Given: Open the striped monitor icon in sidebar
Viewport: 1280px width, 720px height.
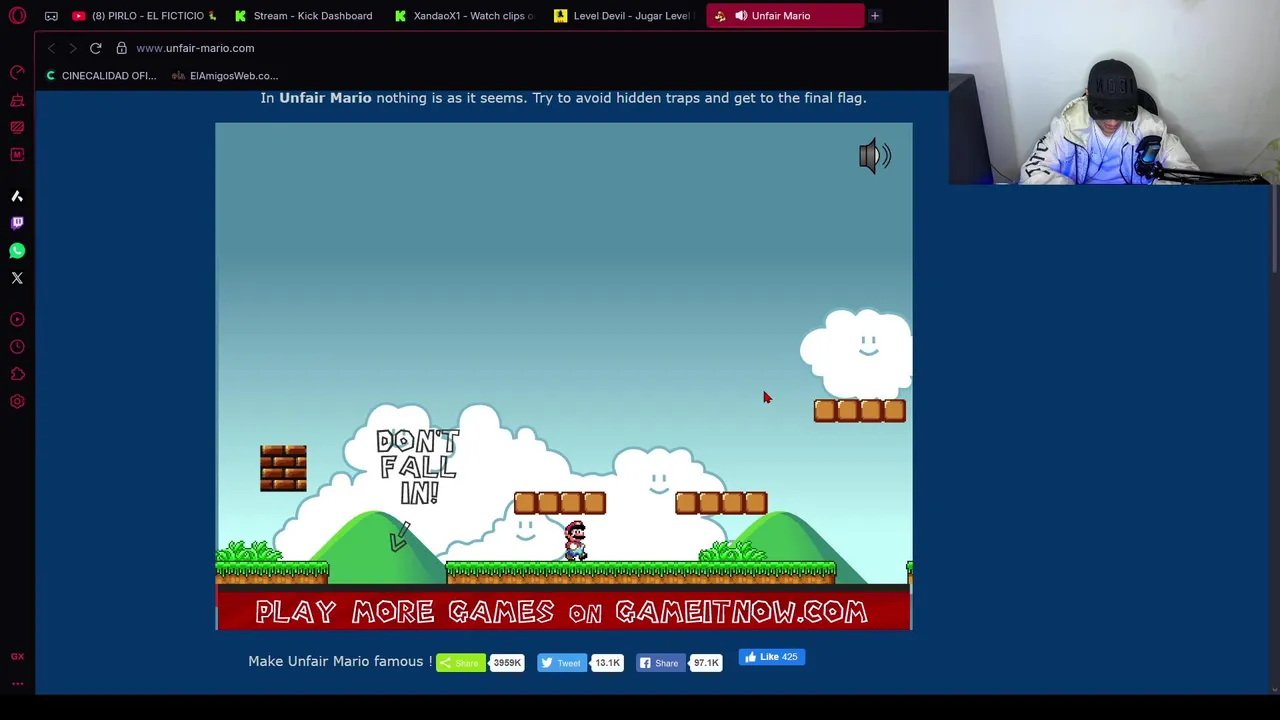Looking at the screenshot, I should click(17, 127).
